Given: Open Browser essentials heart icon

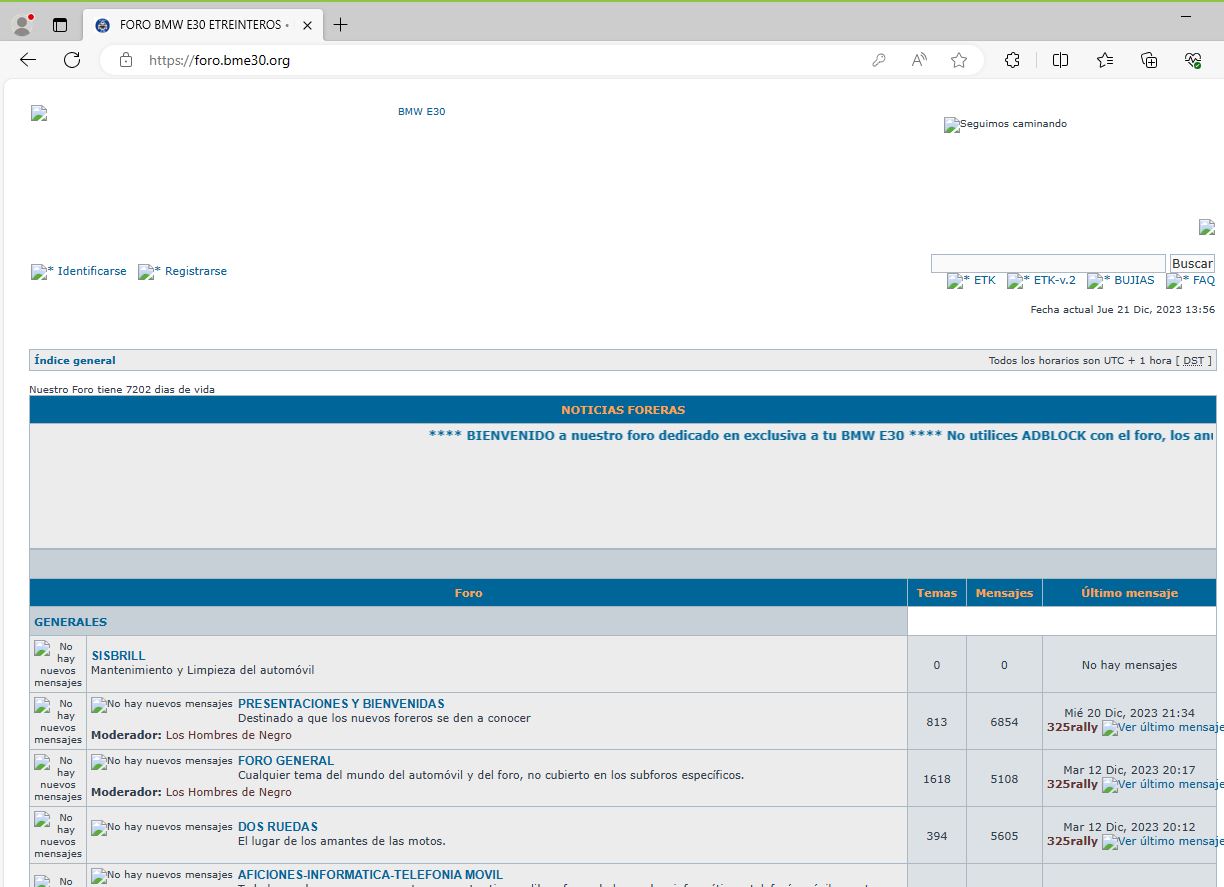Looking at the screenshot, I should tap(1192, 60).
